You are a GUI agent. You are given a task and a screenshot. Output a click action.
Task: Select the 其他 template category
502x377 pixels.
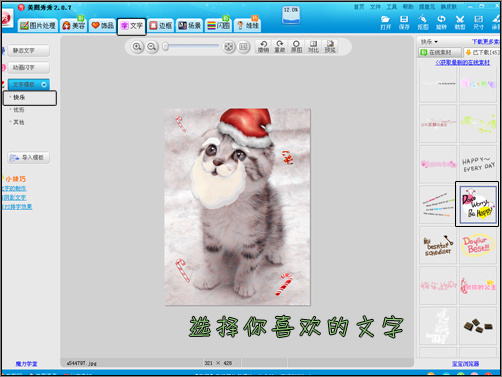pos(19,122)
